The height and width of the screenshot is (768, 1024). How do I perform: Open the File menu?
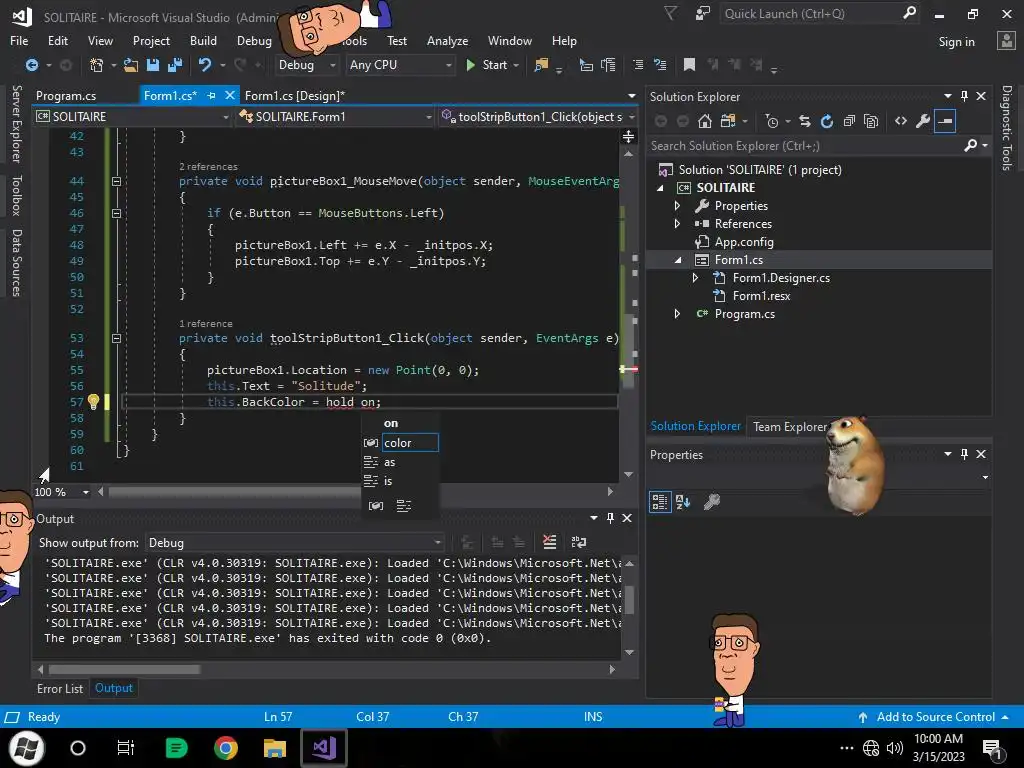click(x=19, y=40)
